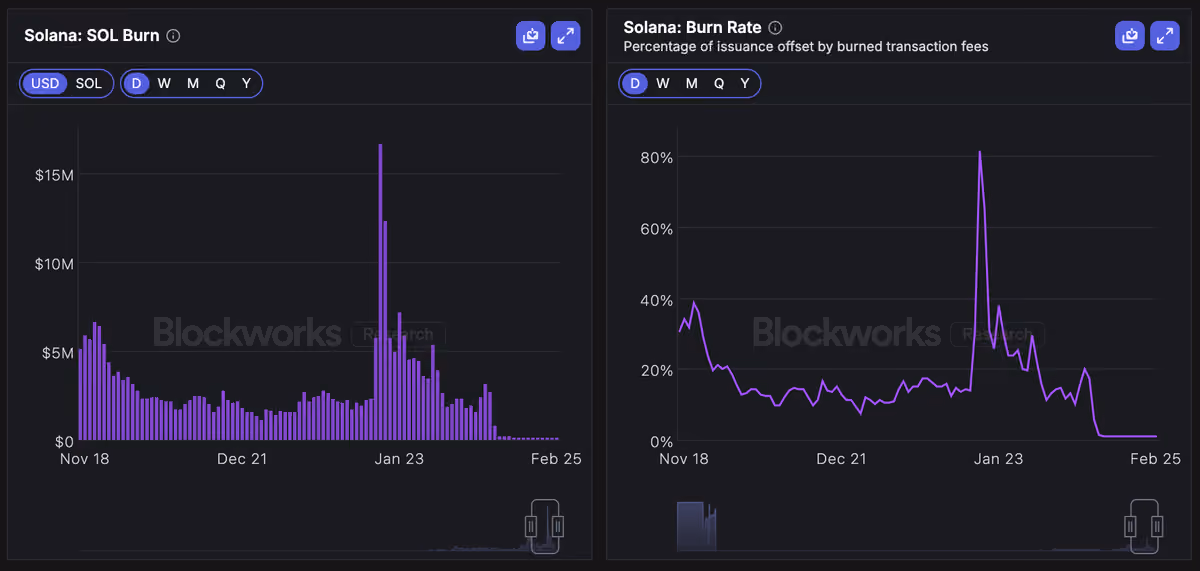Viewport: 1200px width, 571px height.
Task: Click left range handle on Burn Rate navigator
Action: 1131,525
